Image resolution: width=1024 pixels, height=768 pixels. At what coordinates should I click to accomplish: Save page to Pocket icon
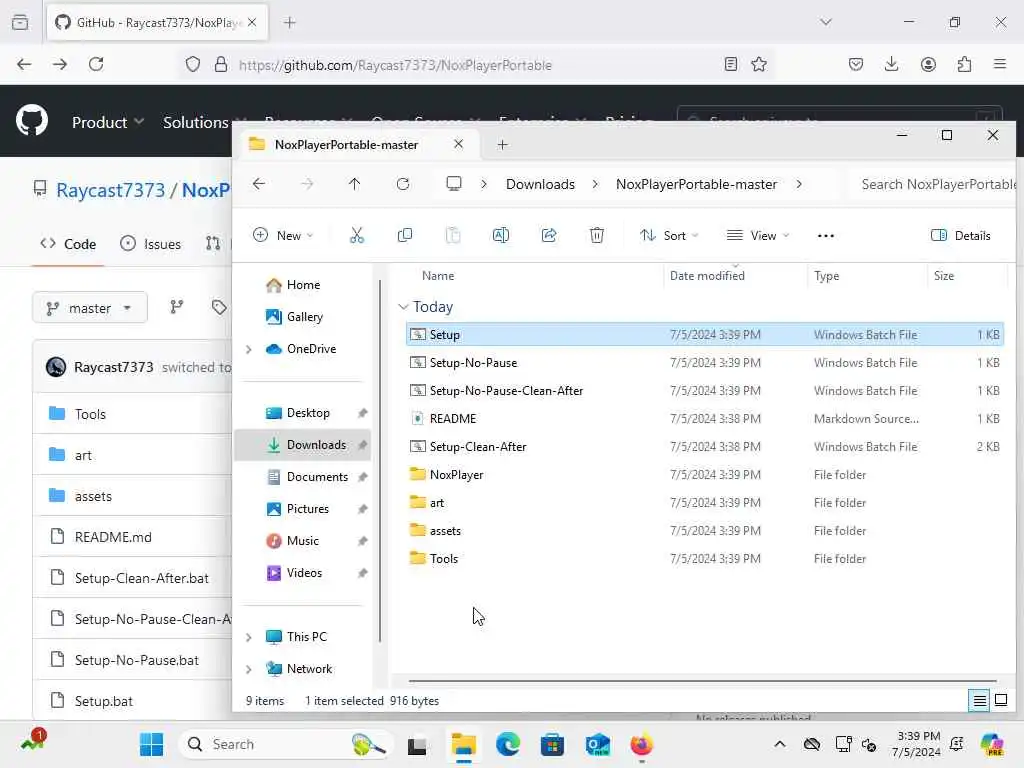(x=856, y=64)
